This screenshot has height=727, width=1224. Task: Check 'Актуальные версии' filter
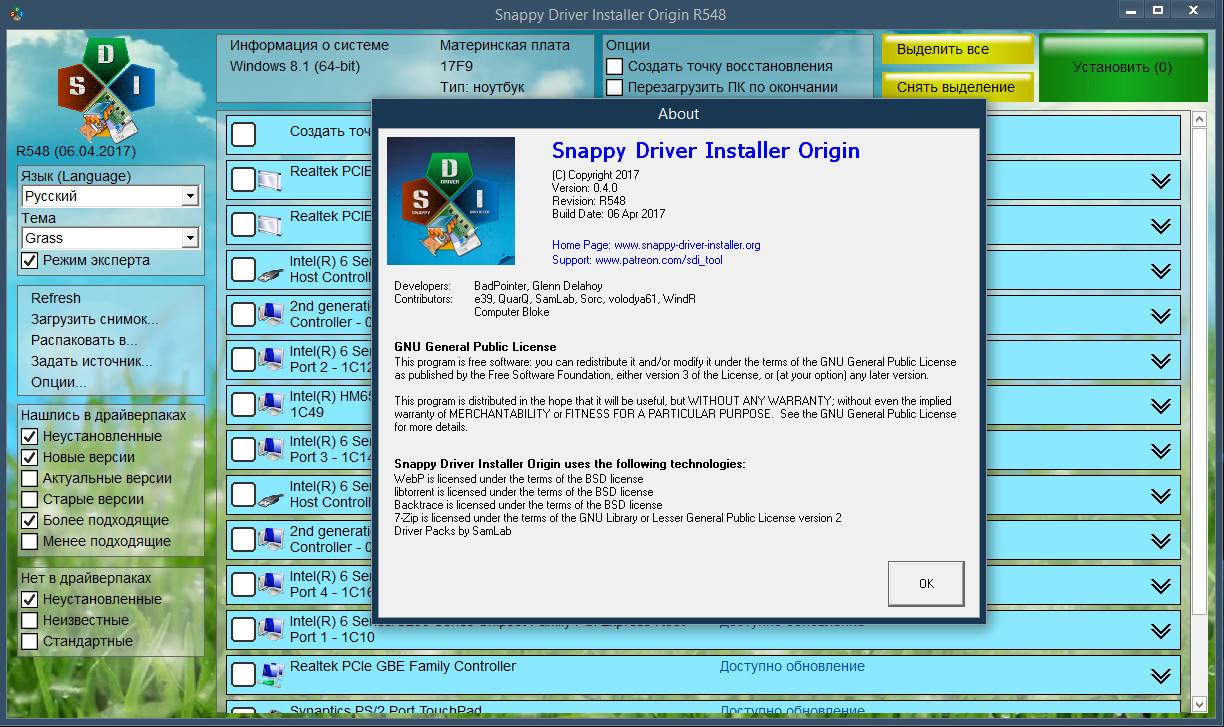[30, 478]
